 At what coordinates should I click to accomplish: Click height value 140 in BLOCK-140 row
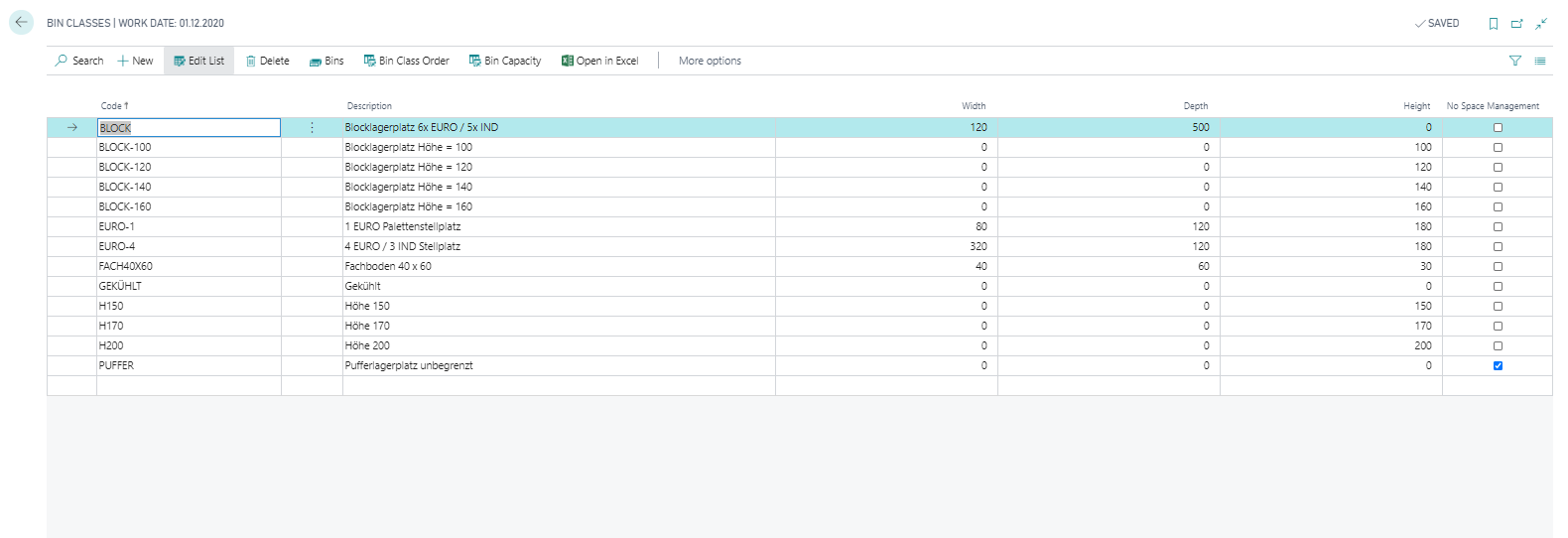pyautogui.click(x=1423, y=187)
